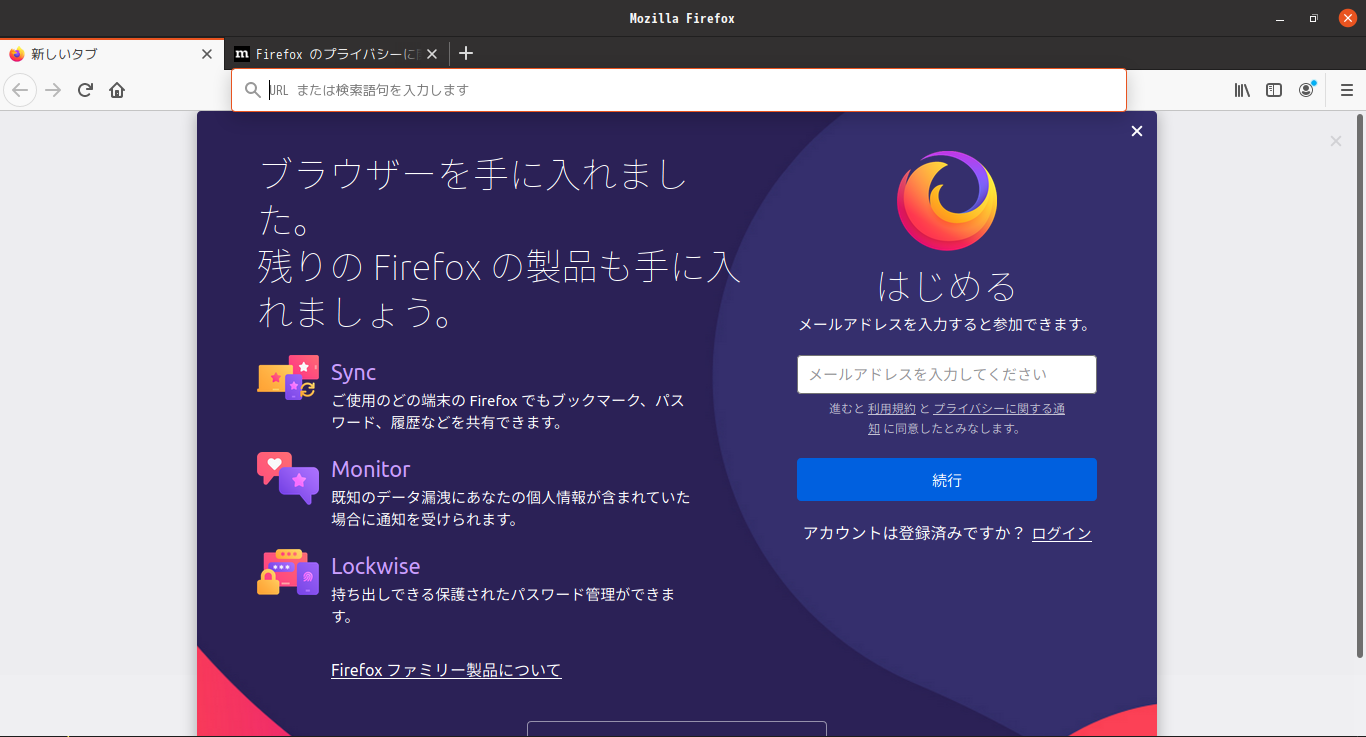
Task: Open the プライバシーに関する通知 link
Action: tap(998, 408)
